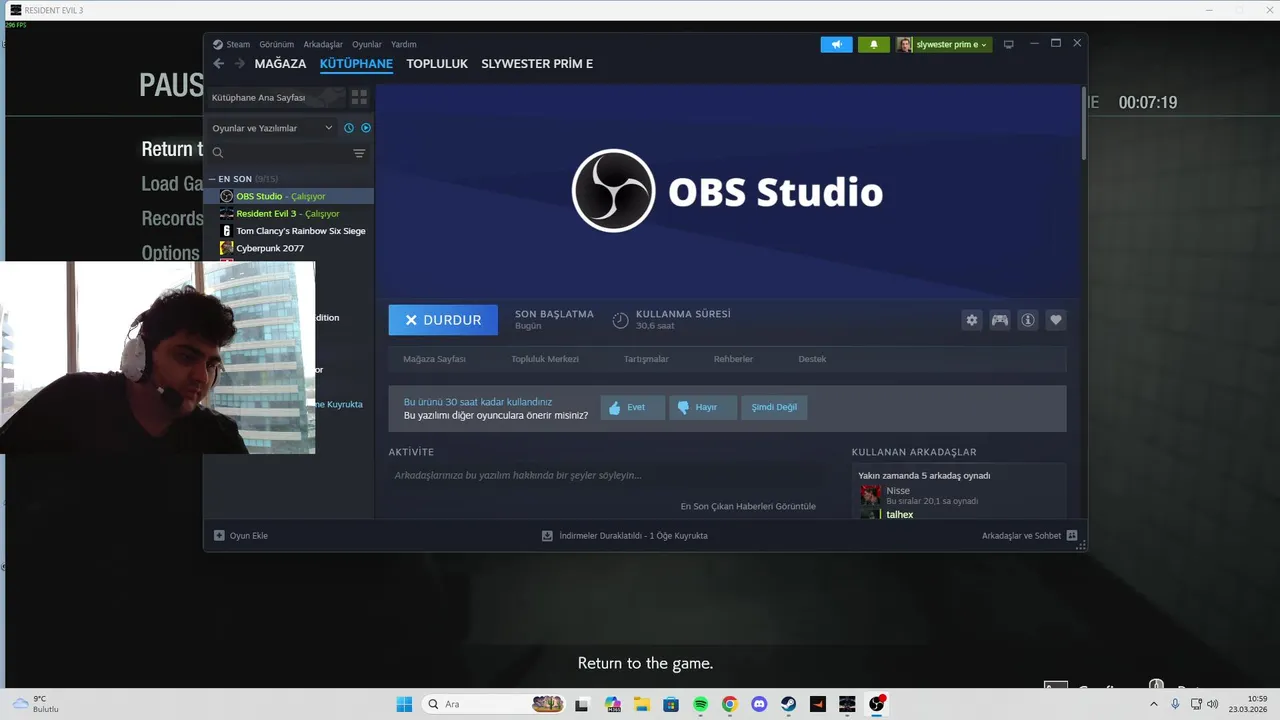Go to MAĞAZA tab
1280x720 pixels.
(280, 63)
